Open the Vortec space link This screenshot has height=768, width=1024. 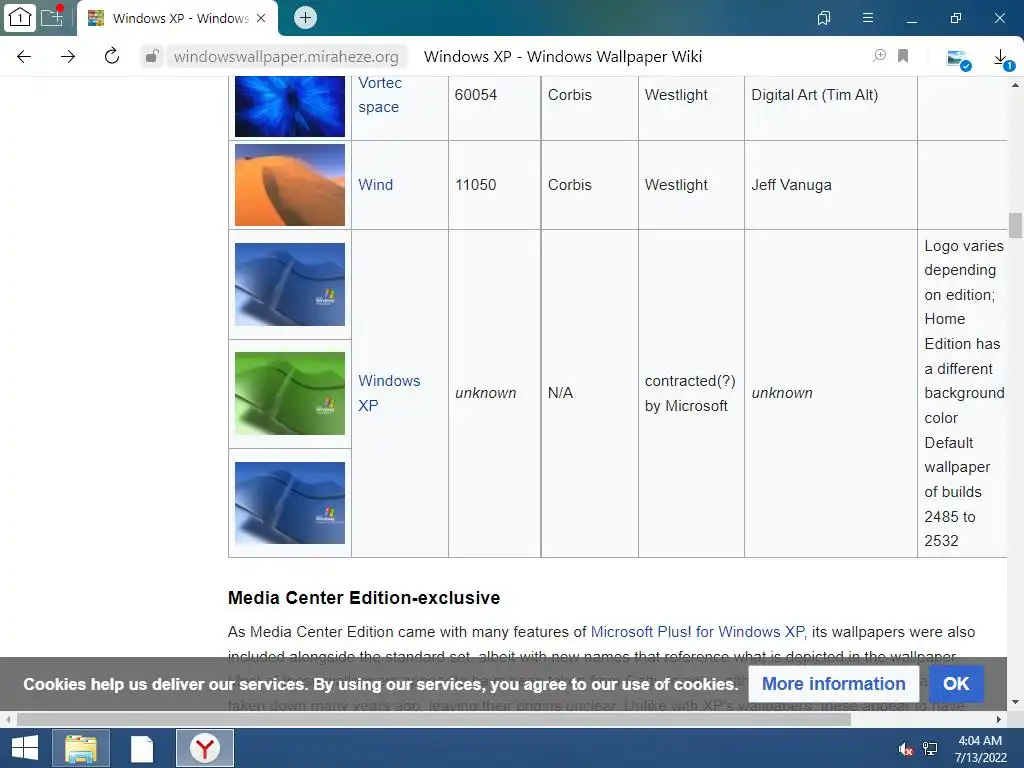tap(379, 95)
